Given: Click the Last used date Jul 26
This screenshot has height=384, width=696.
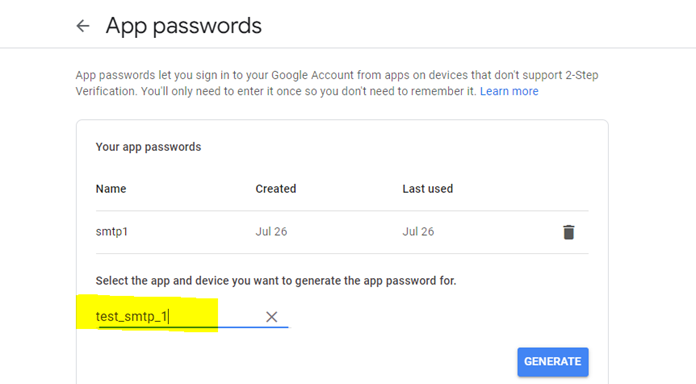Looking at the screenshot, I should (418, 232).
